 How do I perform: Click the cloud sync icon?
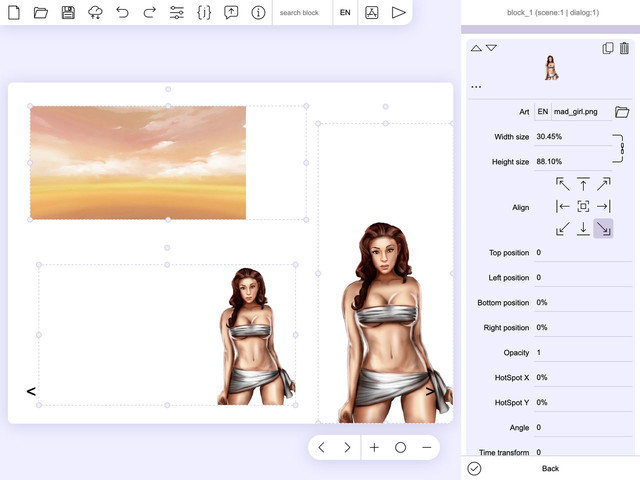(x=95, y=13)
